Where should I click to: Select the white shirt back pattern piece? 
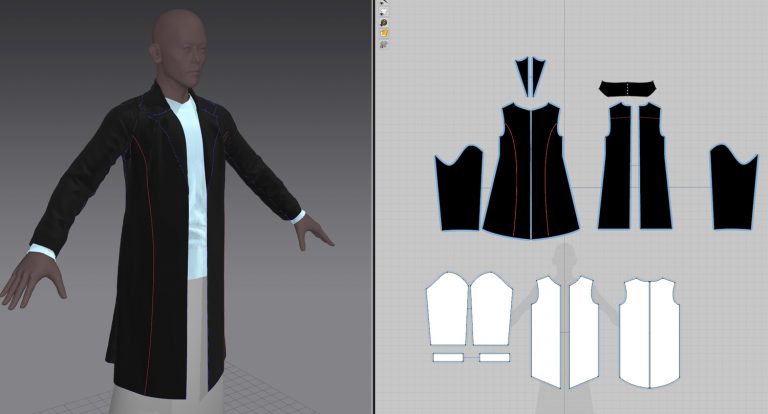click(x=649, y=333)
